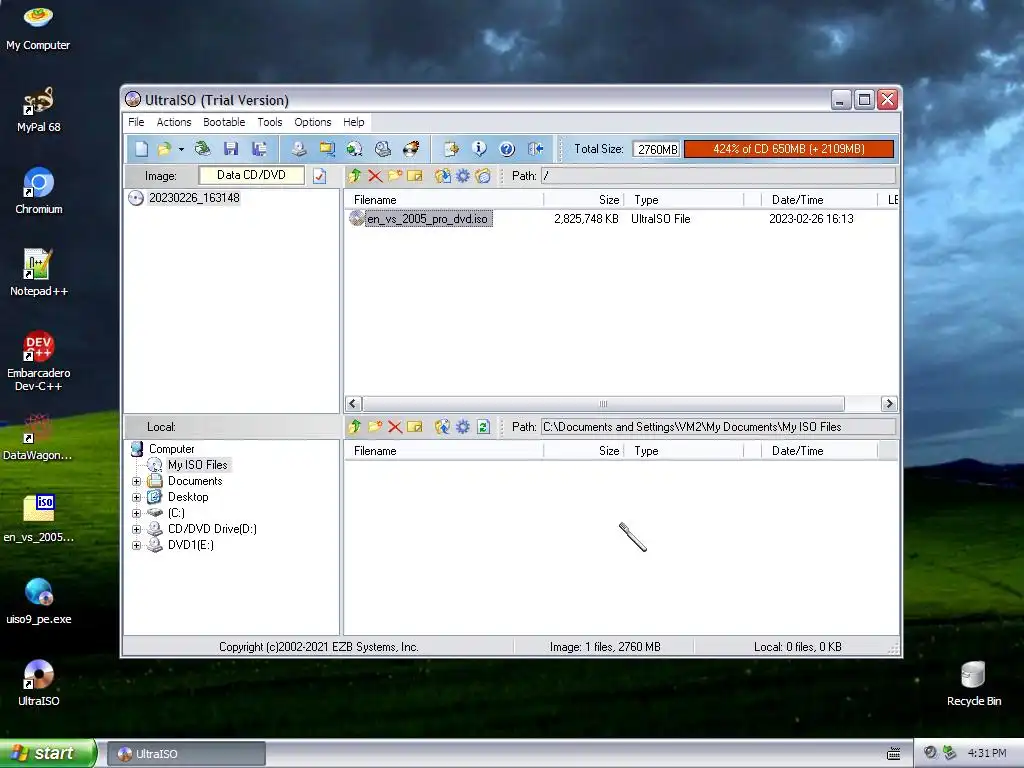Screen dimensions: 1024x768
Task: Click the image properties checkmark icon
Action: coord(319,176)
